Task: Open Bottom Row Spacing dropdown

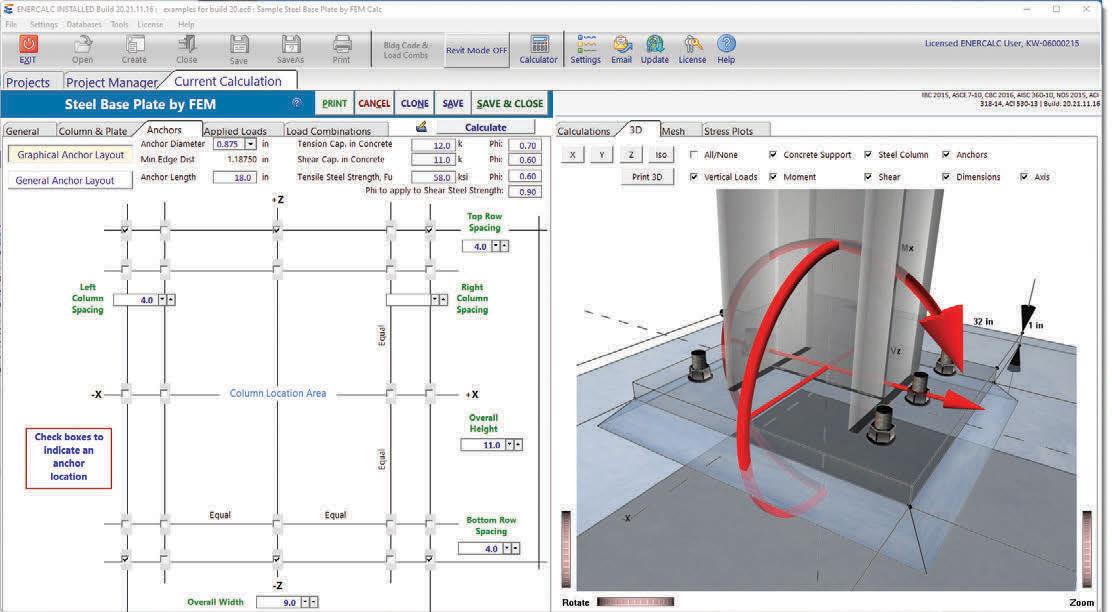Action: 506,548
